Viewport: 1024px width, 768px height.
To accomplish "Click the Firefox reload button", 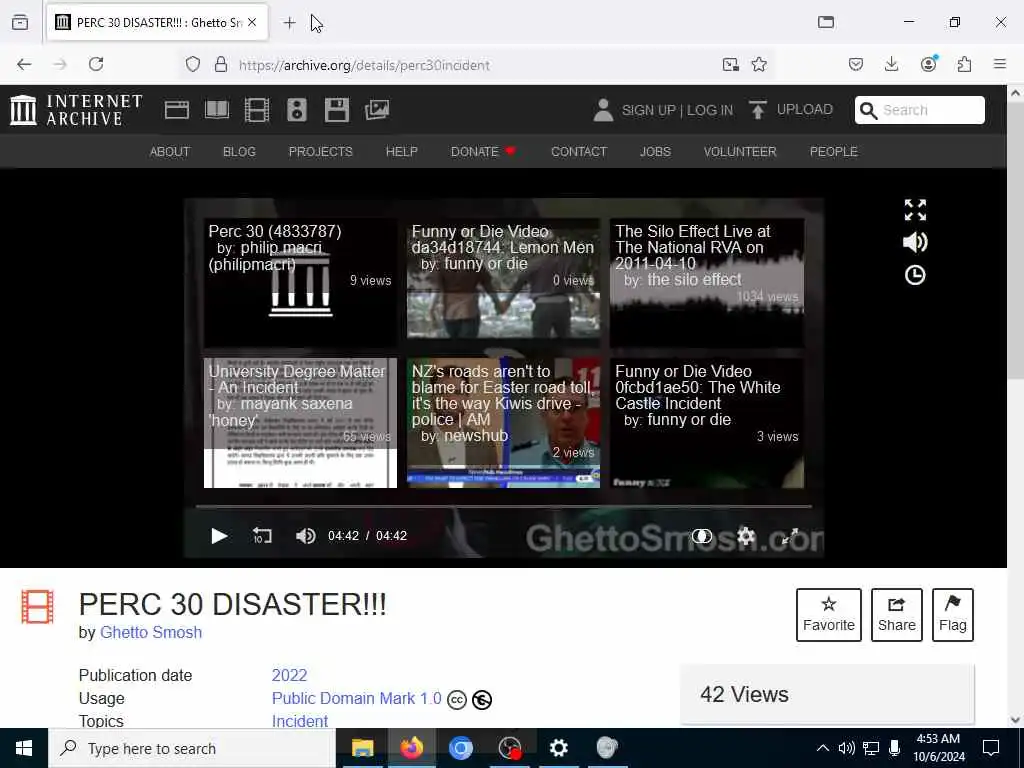I will click(x=96, y=64).
